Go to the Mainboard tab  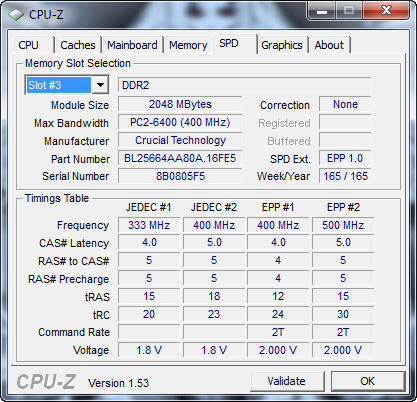coord(132,45)
